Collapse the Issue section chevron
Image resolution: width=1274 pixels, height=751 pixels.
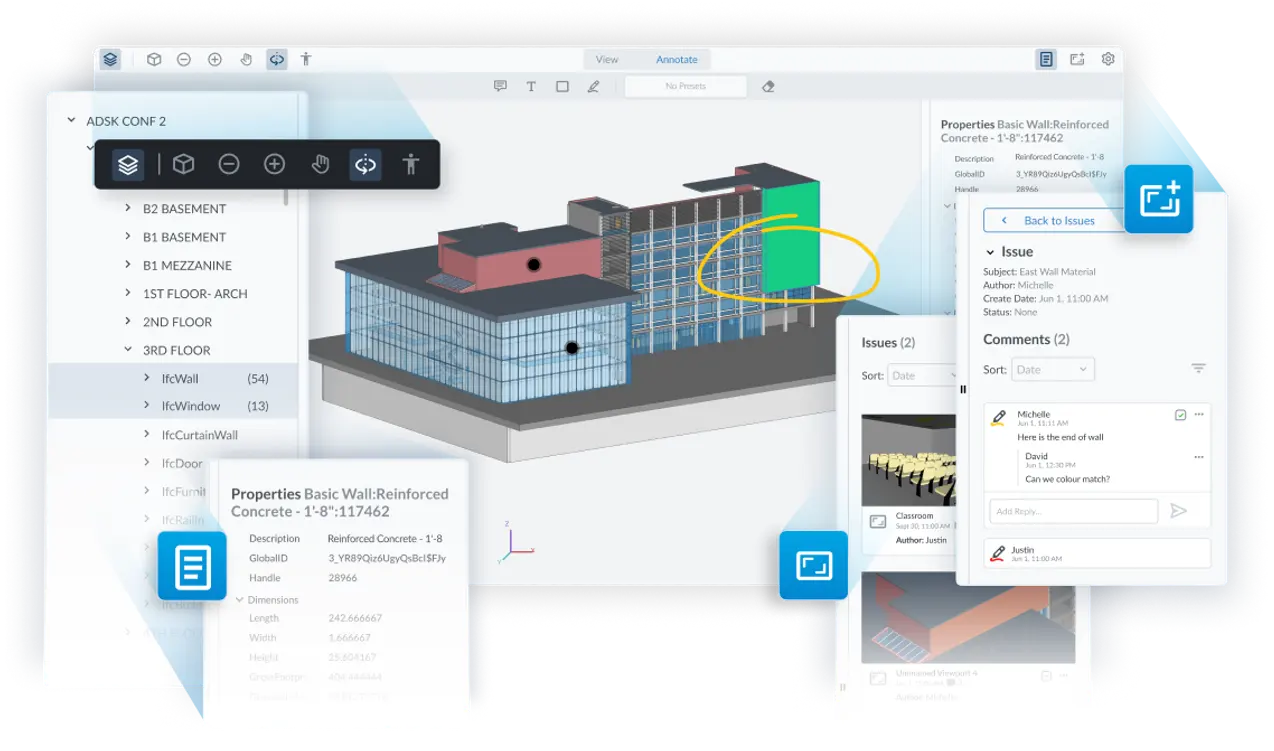990,252
